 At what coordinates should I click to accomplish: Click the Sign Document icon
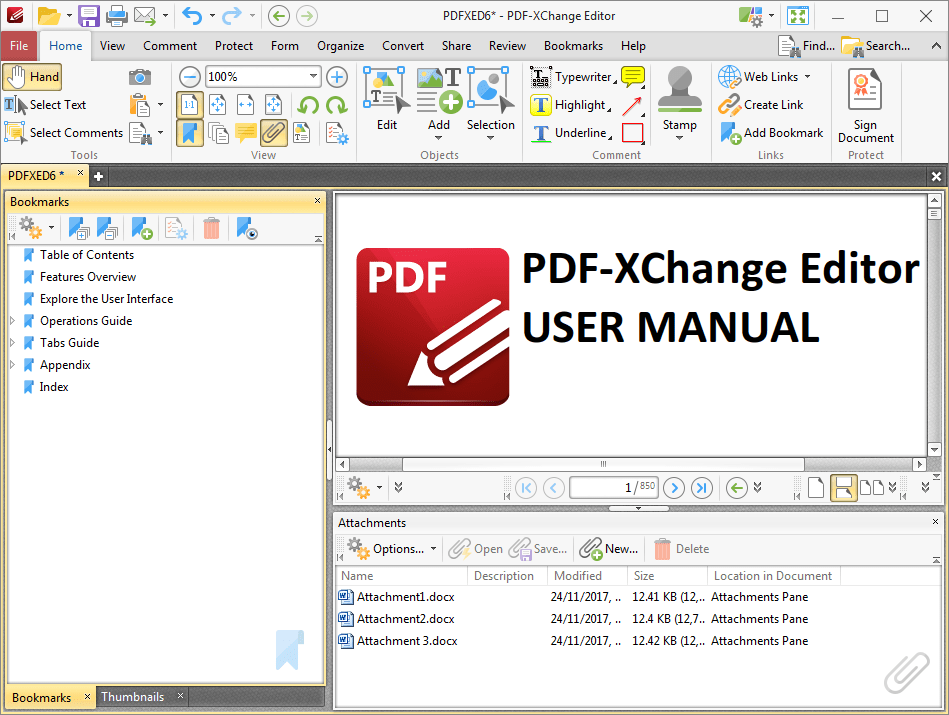(x=865, y=90)
